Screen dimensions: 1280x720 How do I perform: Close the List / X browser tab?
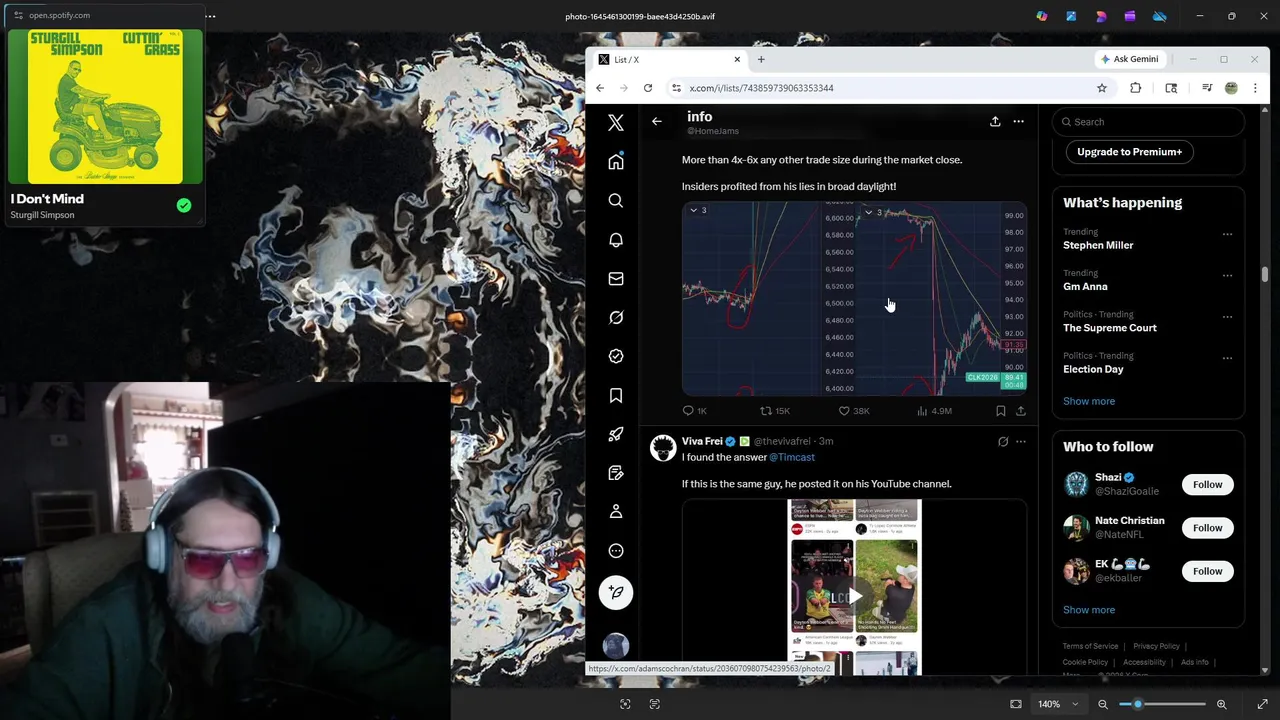pos(737,60)
